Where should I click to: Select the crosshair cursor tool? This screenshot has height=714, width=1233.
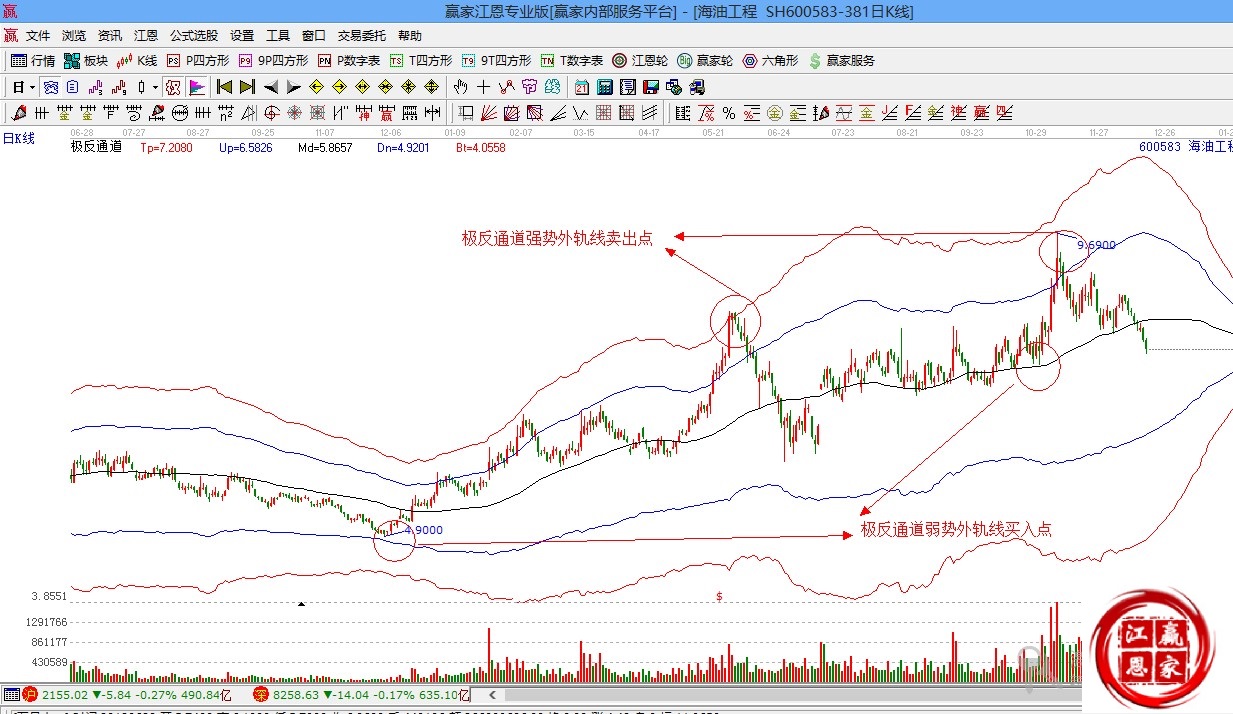(x=484, y=87)
